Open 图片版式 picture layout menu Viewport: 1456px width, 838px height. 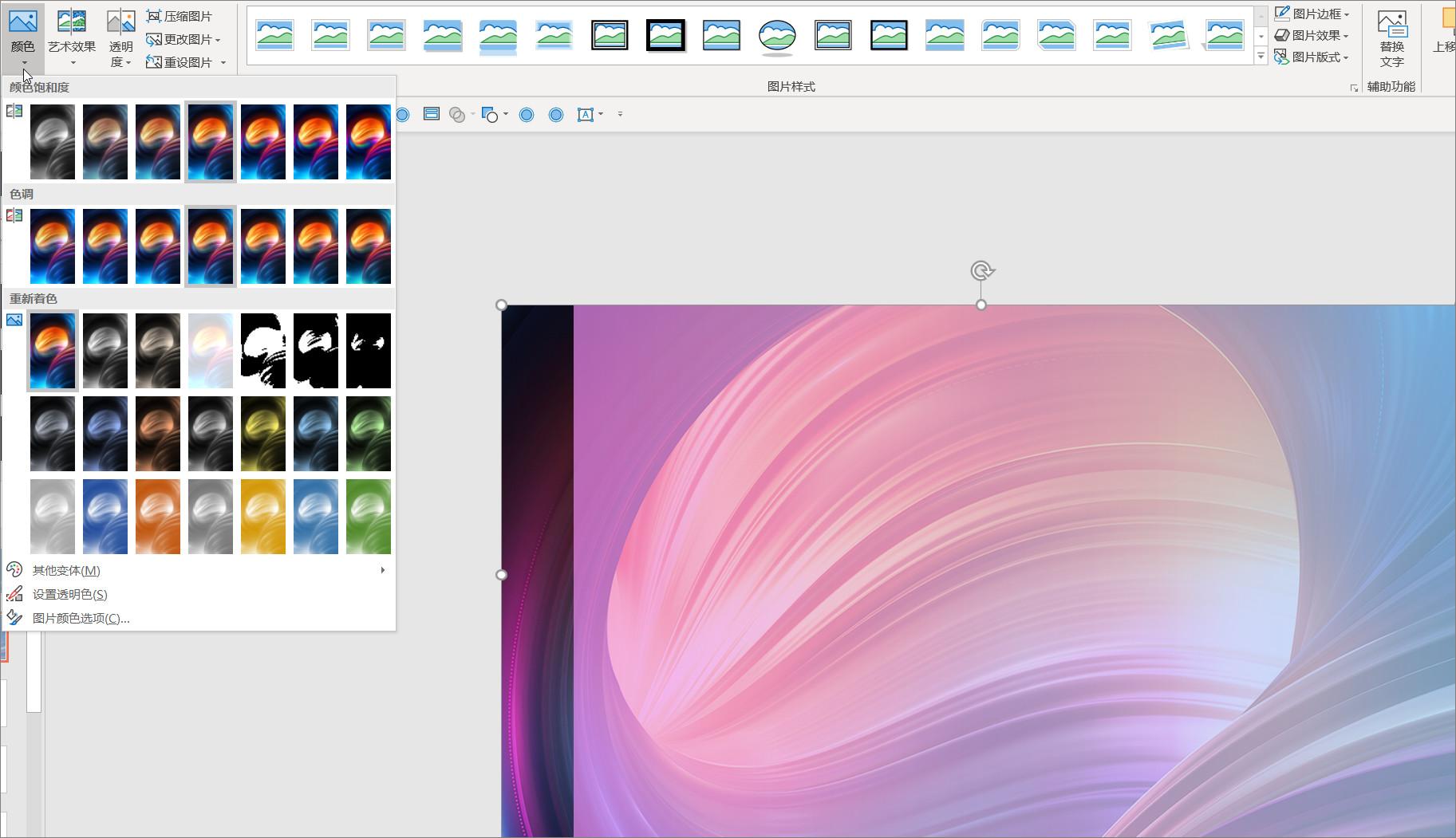coord(1312,57)
